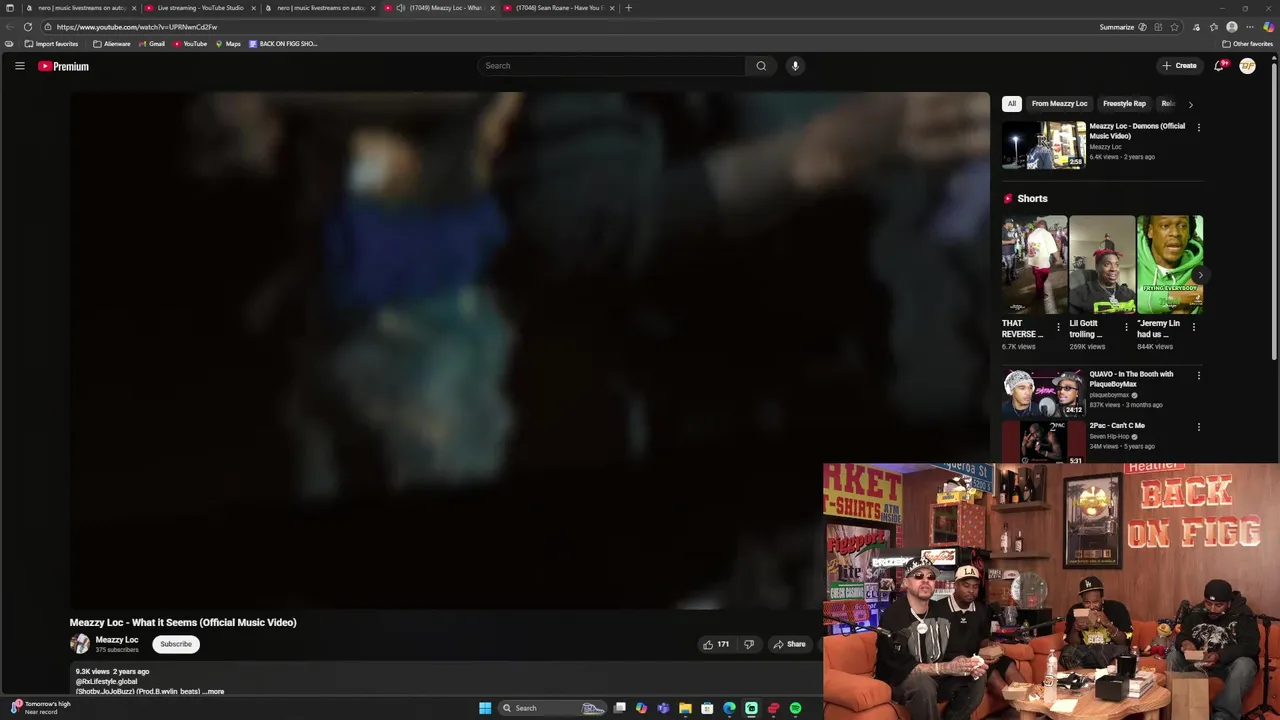This screenshot has height=720, width=1280.
Task: Select Freestyle Rap filter chip
Action: point(1124,104)
